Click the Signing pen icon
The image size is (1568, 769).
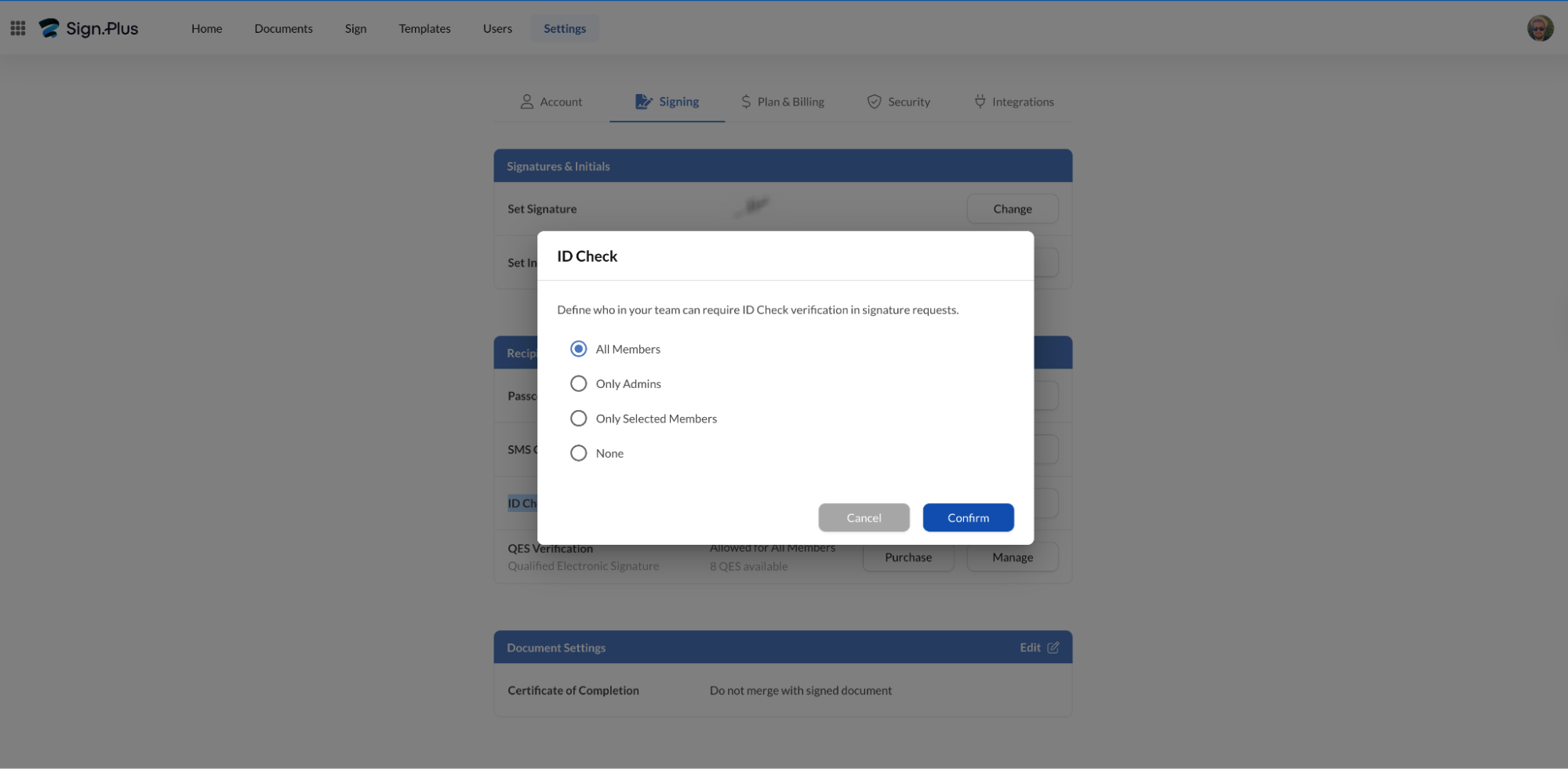click(643, 102)
